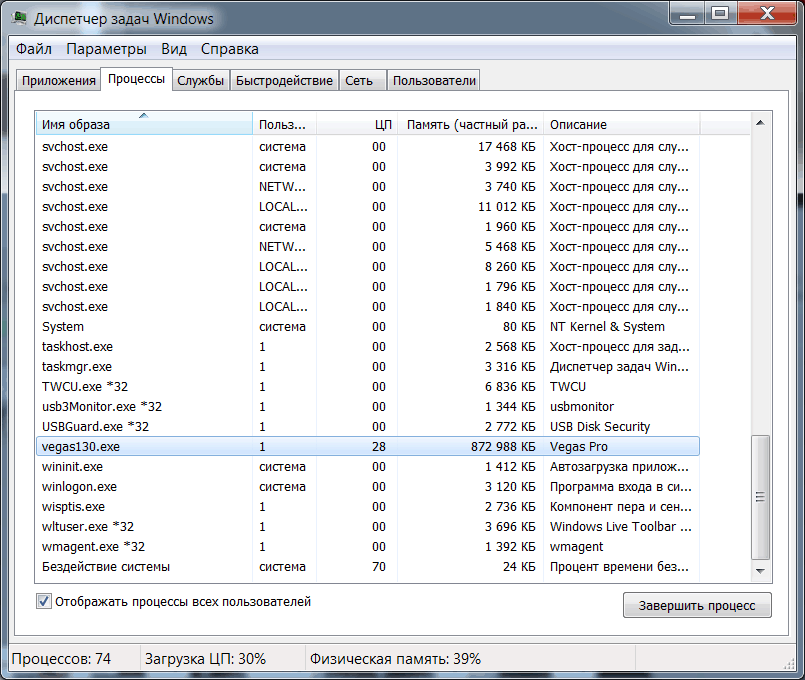Image resolution: width=805 pixels, height=680 pixels.
Task: Select svchost.exe using 5 468 КБ
Action: pos(368,246)
